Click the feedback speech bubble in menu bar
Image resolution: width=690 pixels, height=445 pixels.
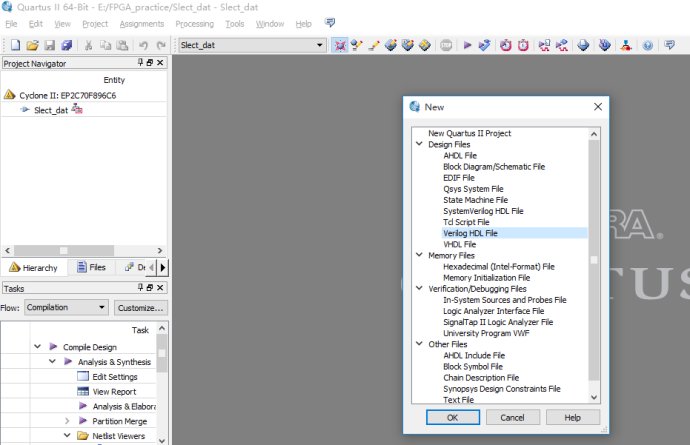point(330,22)
